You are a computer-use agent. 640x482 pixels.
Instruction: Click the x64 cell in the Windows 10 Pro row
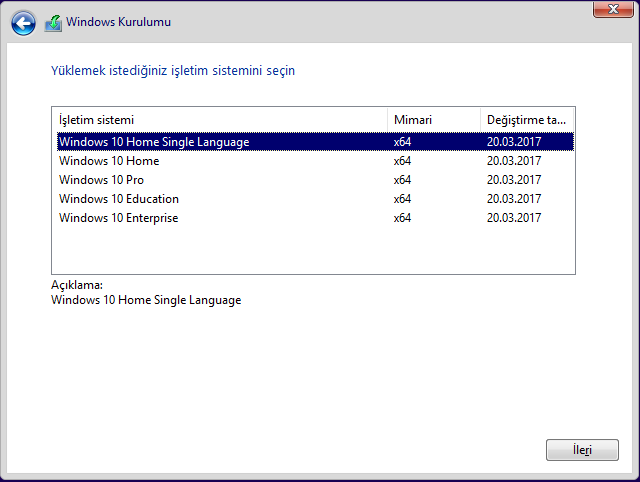tap(402, 180)
